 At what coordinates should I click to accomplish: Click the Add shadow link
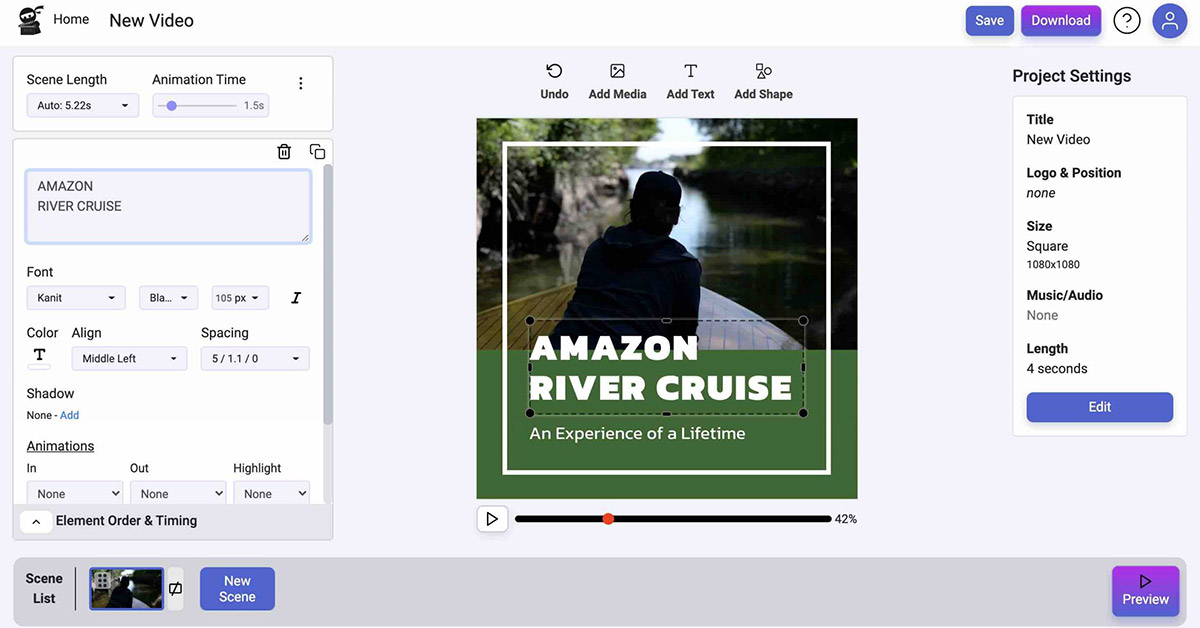point(69,415)
